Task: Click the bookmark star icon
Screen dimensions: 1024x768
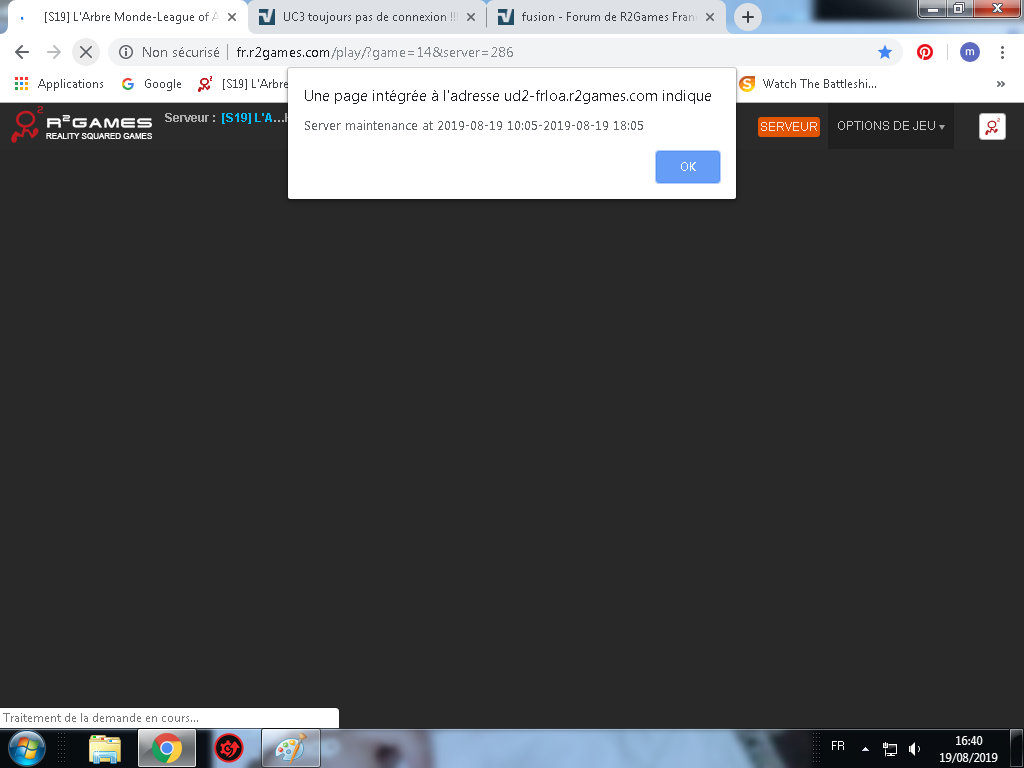Action: point(884,52)
